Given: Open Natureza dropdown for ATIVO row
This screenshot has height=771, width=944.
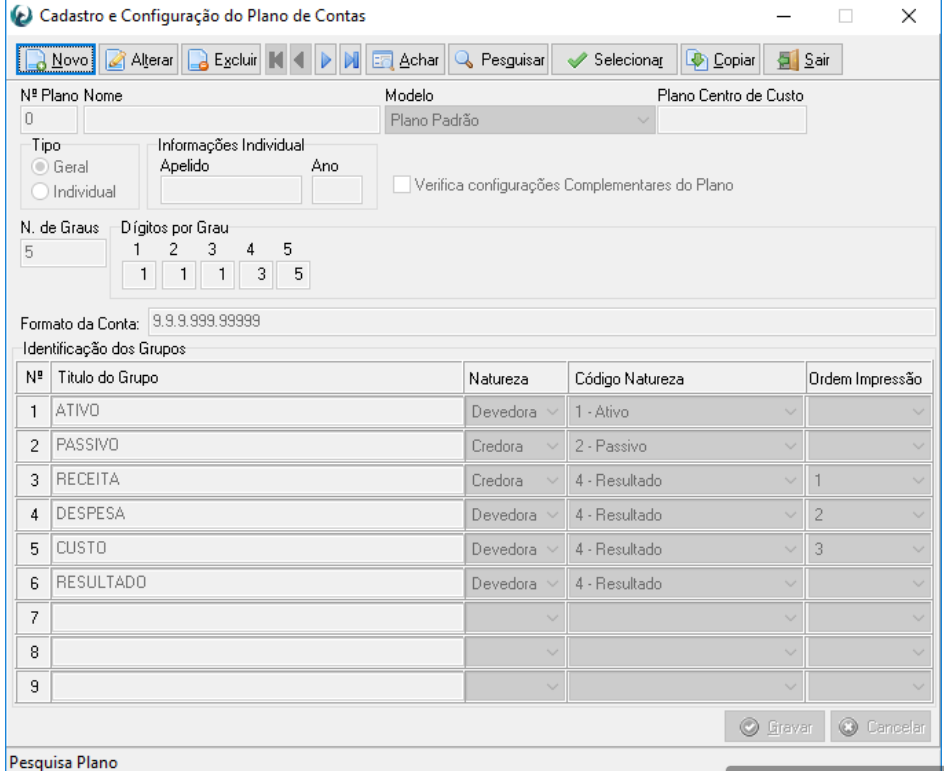Looking at the screenshot, I should 515,412.
